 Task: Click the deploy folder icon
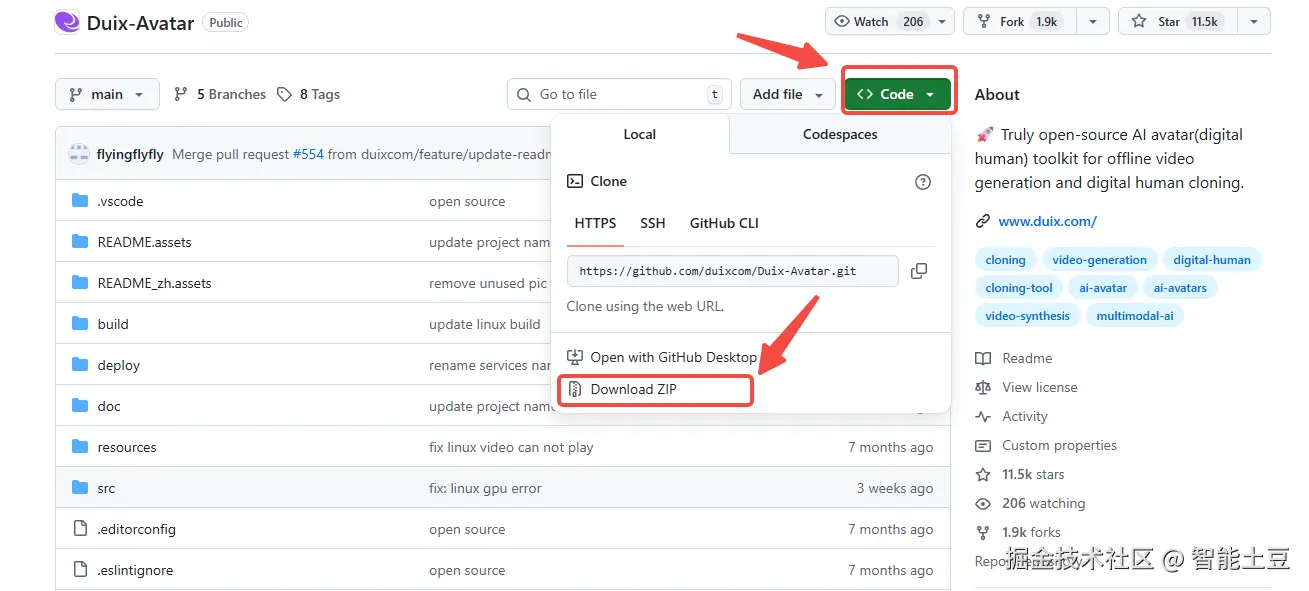tap(80, 365)
